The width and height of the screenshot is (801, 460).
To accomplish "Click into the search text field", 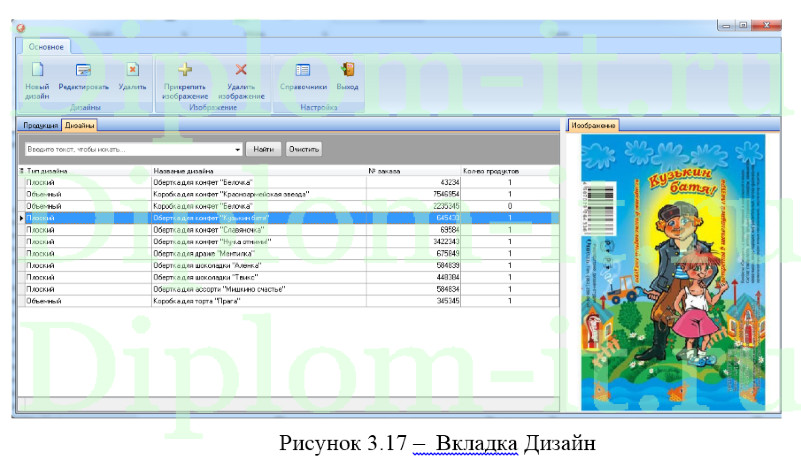I will [129, 149].
